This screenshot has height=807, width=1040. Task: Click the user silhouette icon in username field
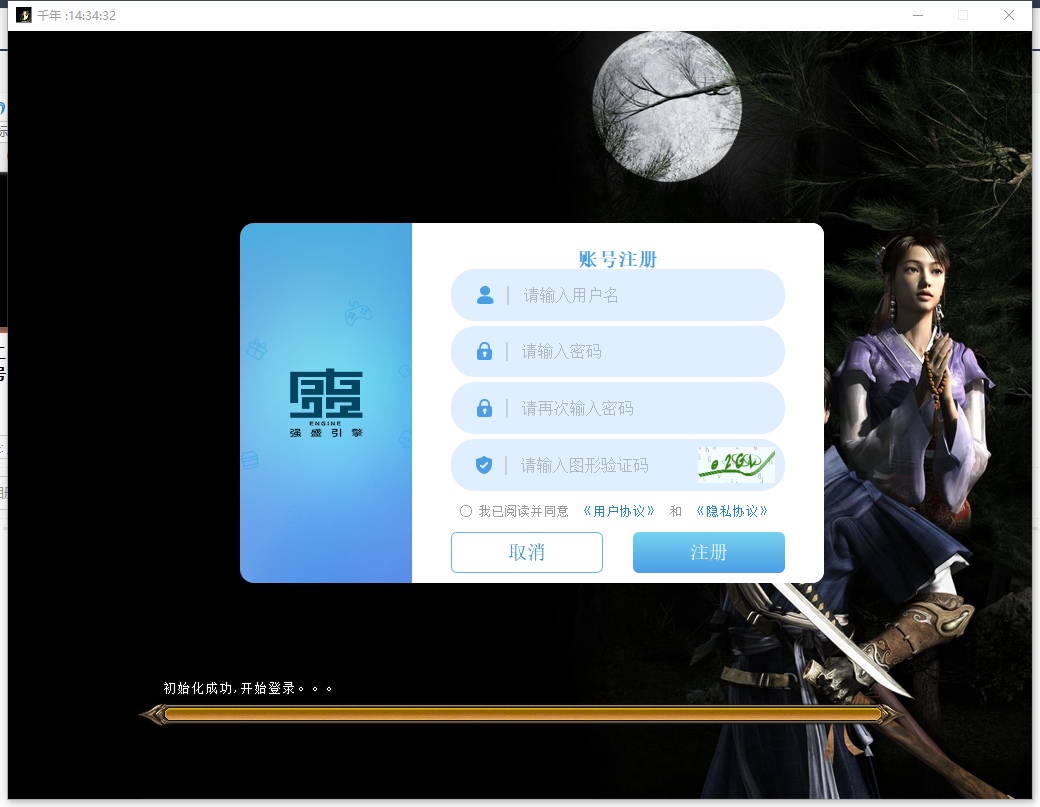point(485,295)
